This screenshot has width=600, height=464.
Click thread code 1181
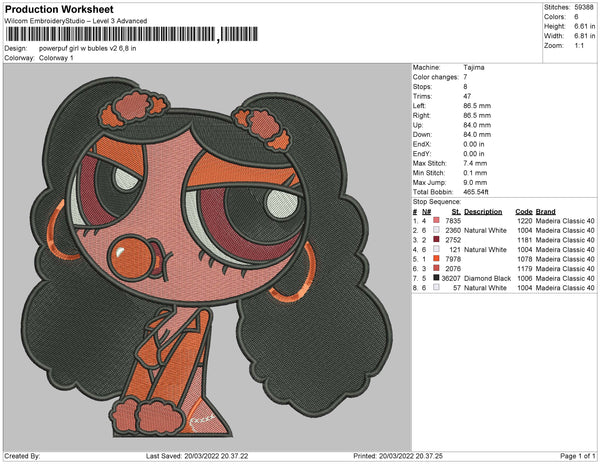[x=525, y=240]
